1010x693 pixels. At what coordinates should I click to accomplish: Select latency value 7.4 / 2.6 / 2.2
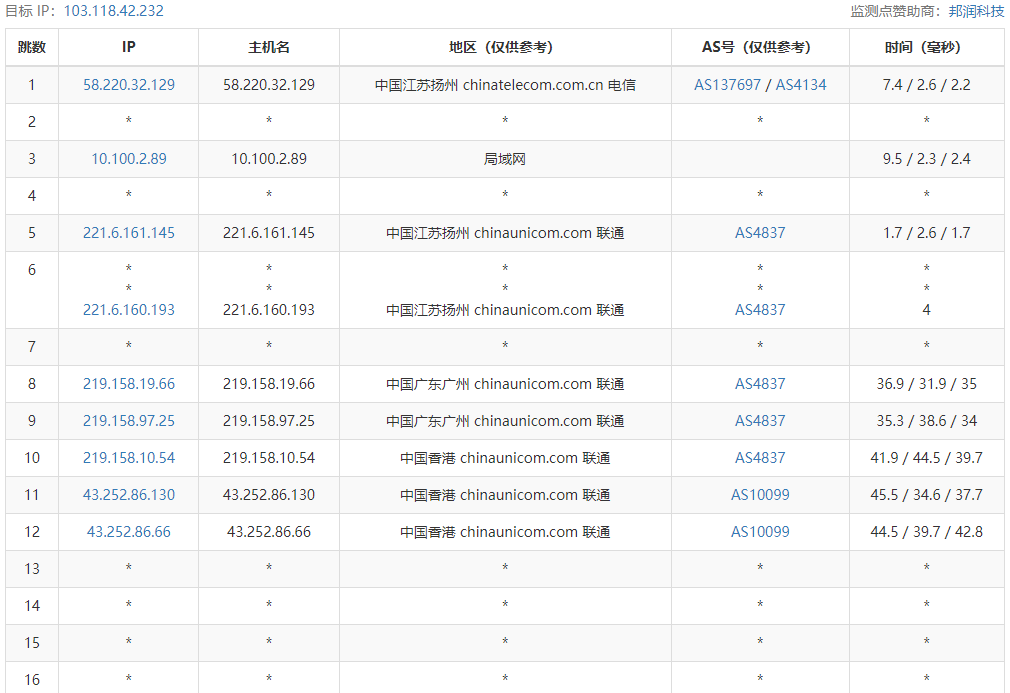(x=926, y=84)
